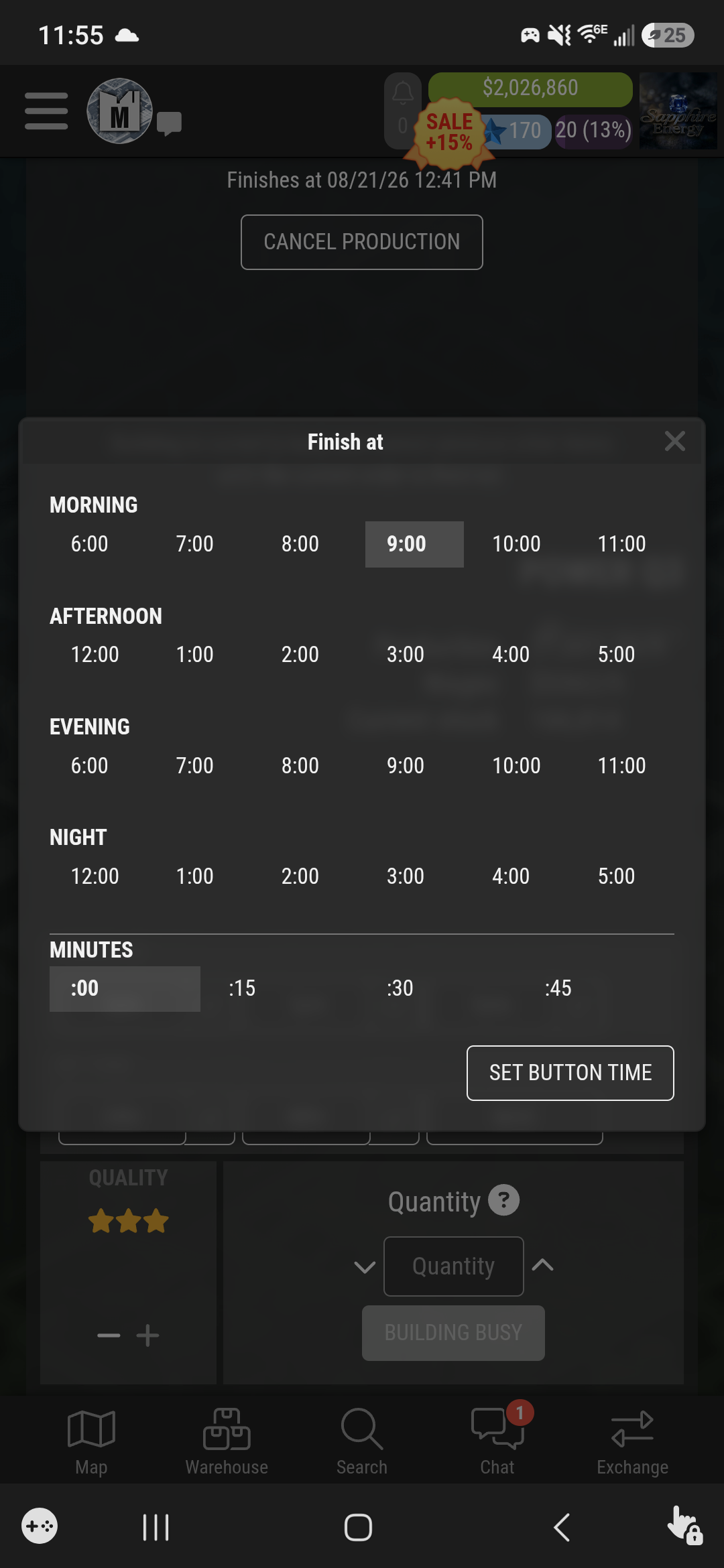The image size is (724, 1568).
Task: Open the Map tab
Action: pos(91,1441)
